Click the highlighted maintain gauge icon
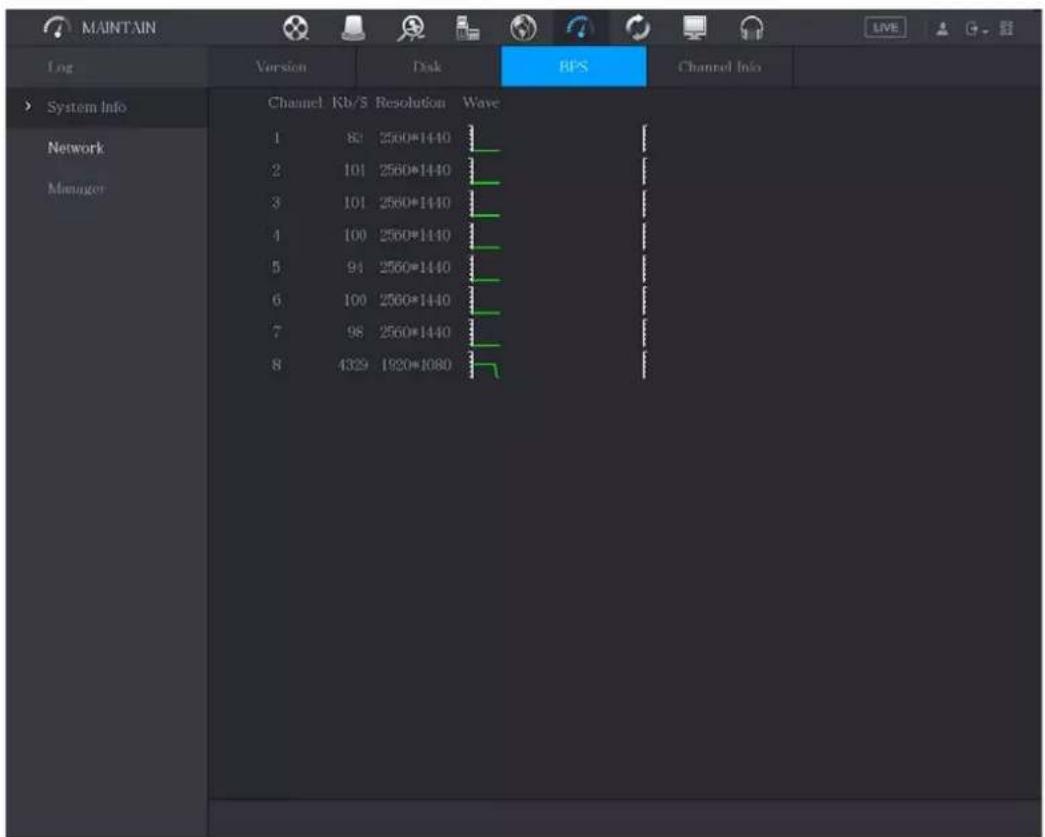Viewport: 1045px width, 837px height. [580, 28]
